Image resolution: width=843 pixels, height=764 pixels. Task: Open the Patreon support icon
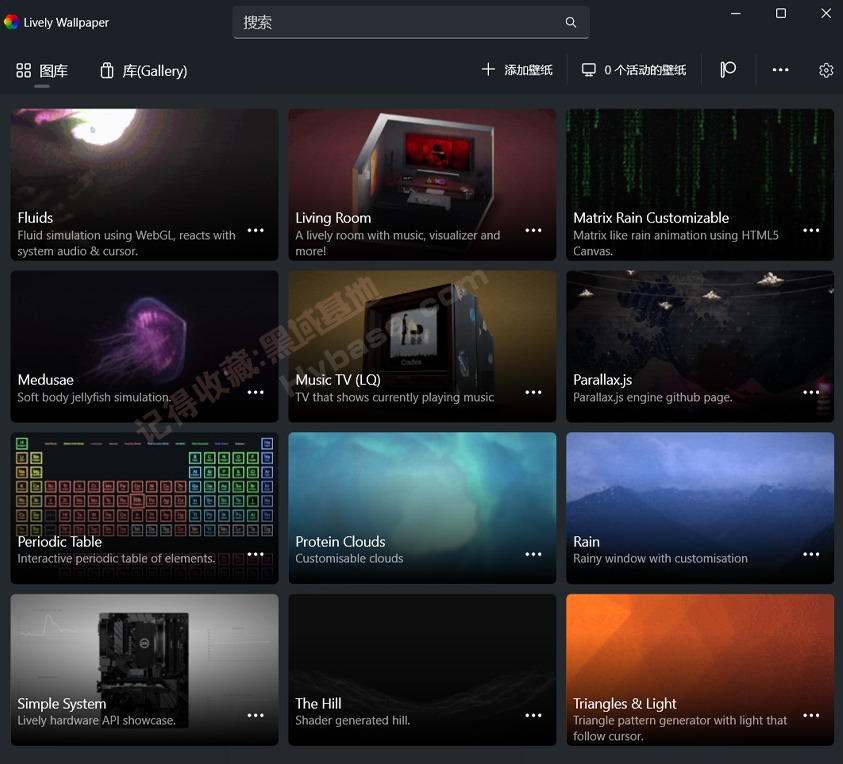click(x=728, y=69)
